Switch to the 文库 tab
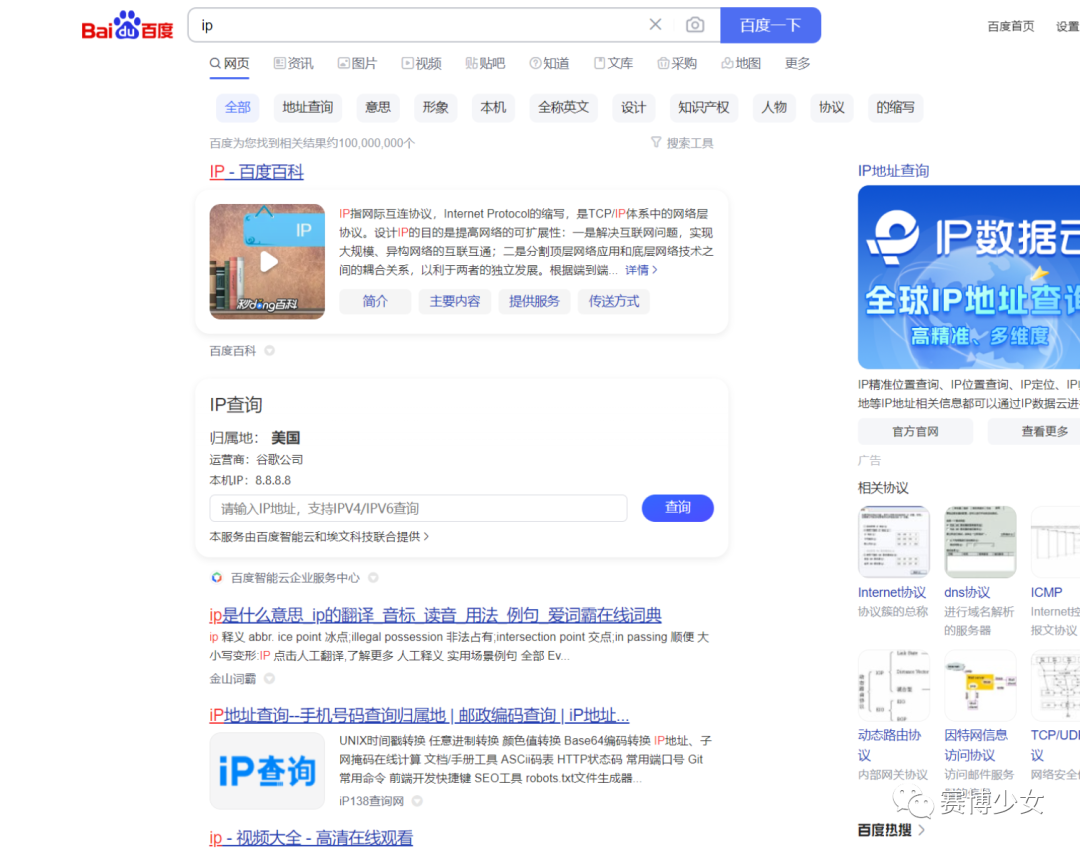1080x850 pixels. (x=614, y=63)
